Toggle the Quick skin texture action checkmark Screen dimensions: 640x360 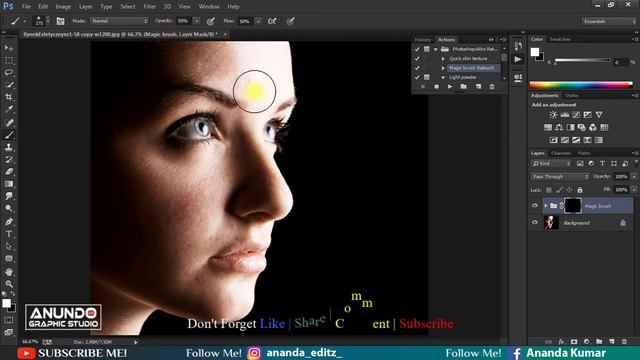point(417,58)
